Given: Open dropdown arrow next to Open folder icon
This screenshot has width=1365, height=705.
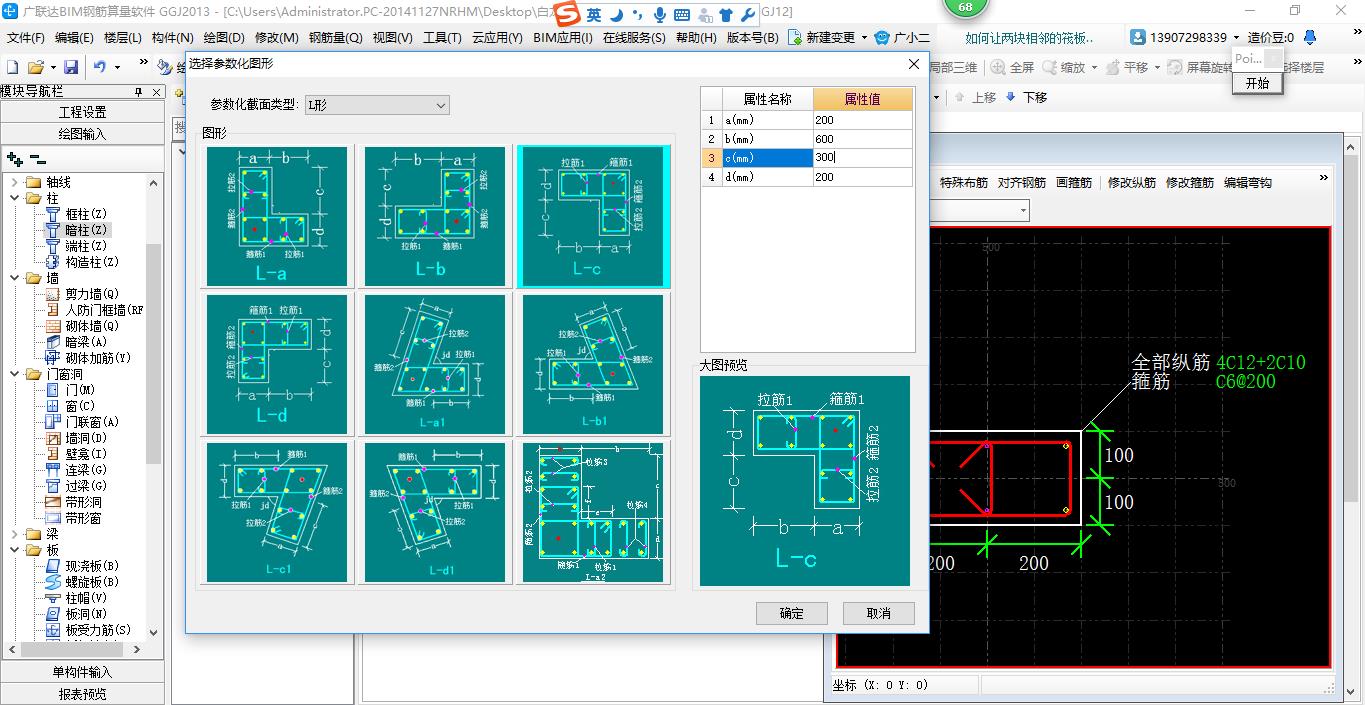Looking at the screenshot, I should [x=52, y=67].
